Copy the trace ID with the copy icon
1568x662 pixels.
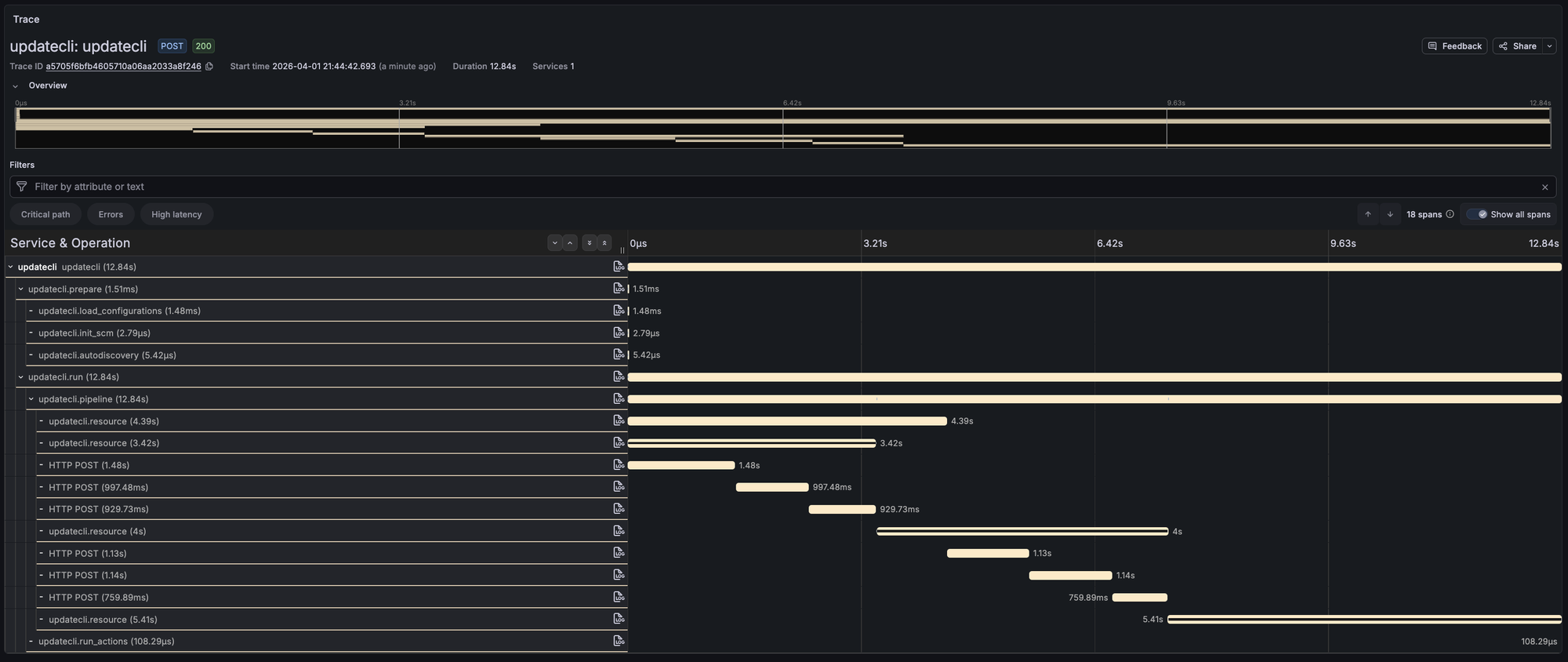click(x=209, y=67)
